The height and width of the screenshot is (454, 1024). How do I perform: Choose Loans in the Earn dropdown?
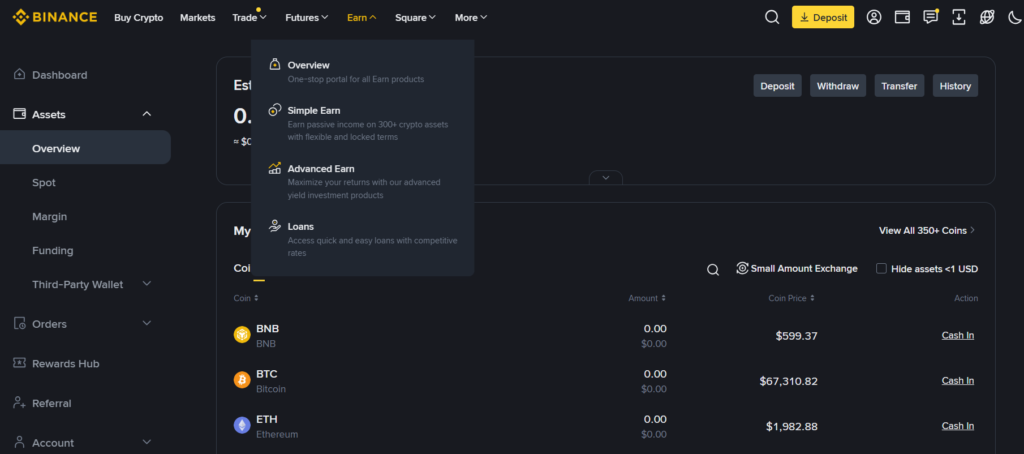300,226
